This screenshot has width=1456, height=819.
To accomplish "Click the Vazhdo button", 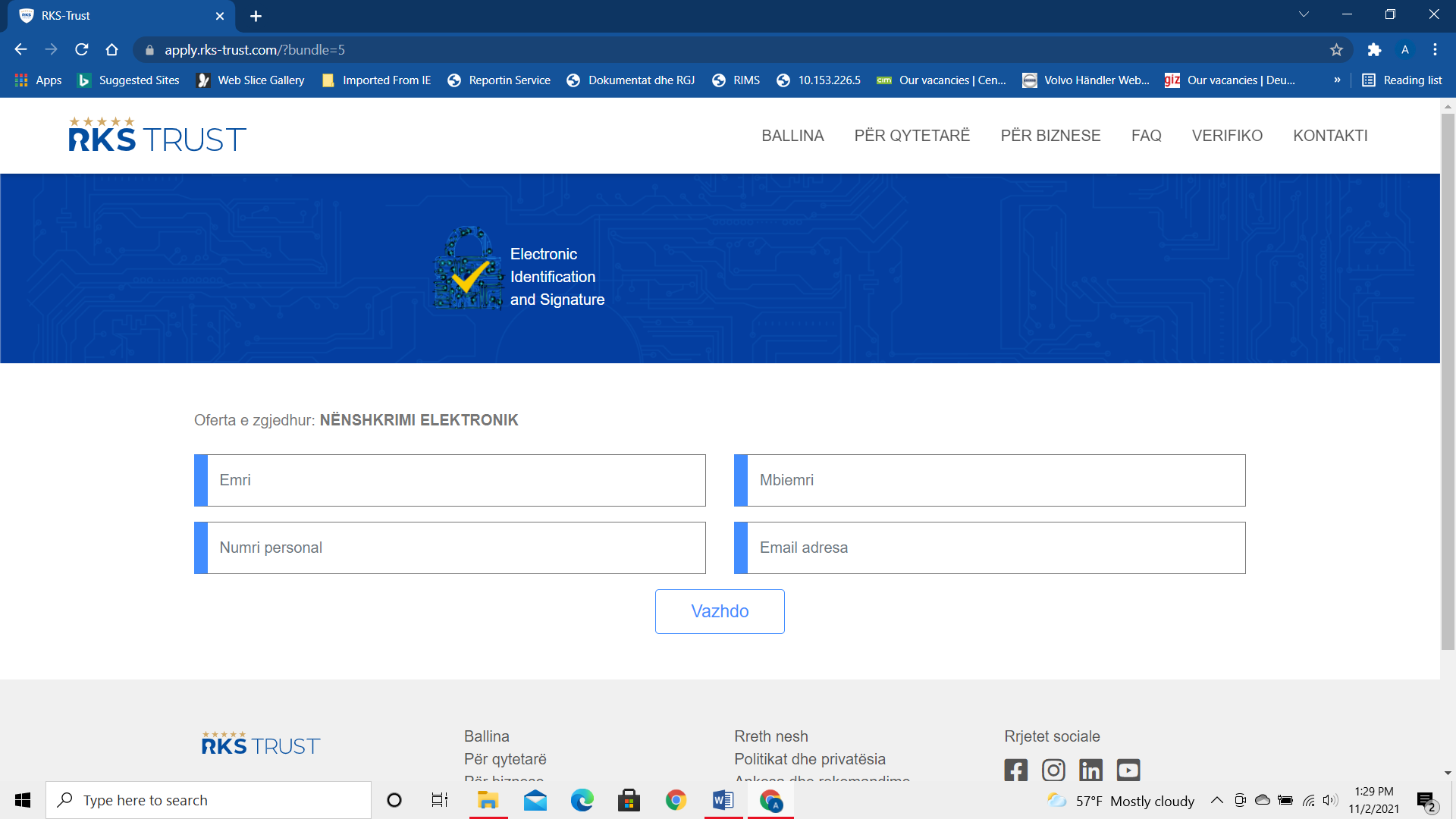I will tap(720, 611).
